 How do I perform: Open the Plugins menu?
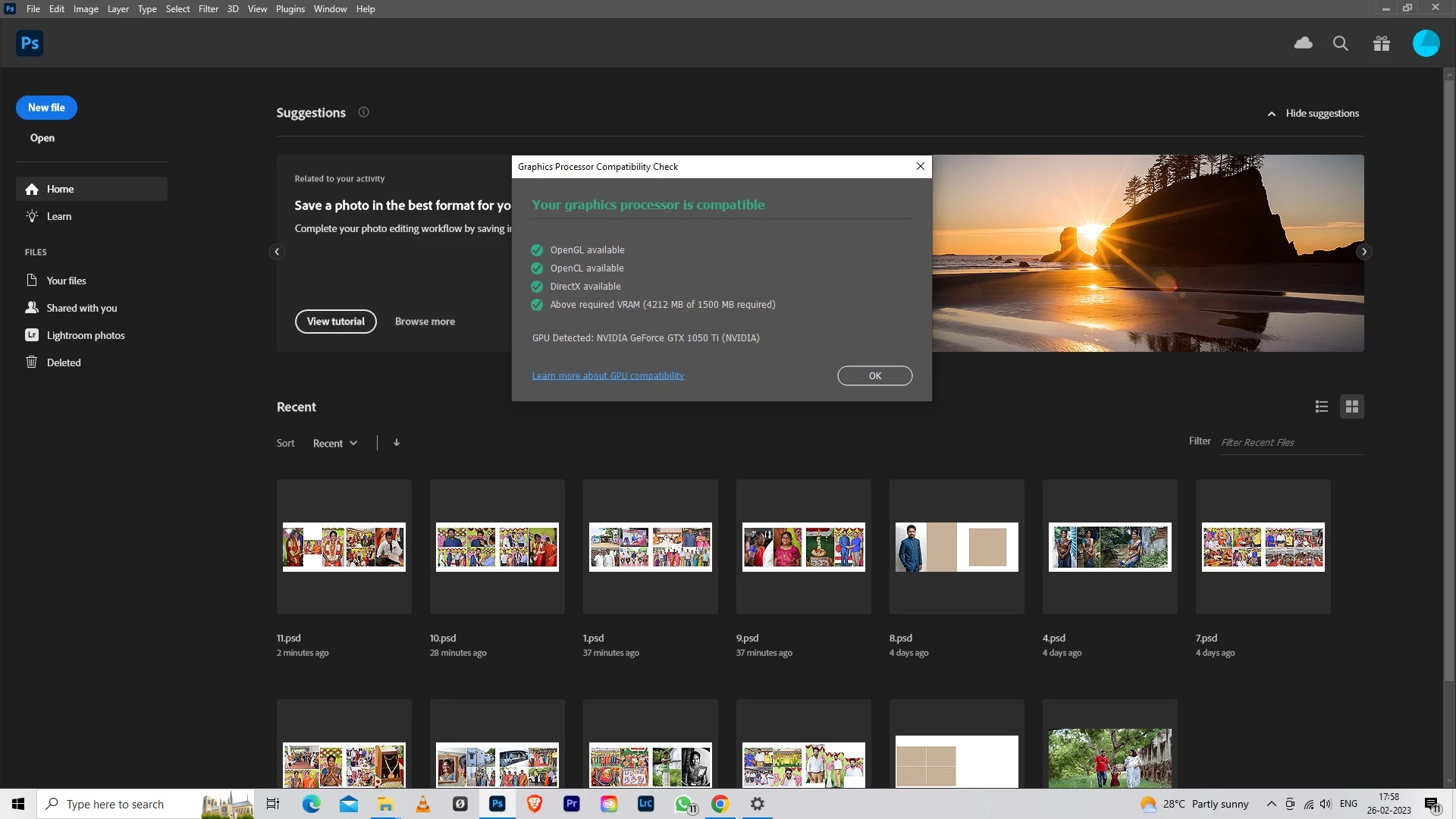290,9
